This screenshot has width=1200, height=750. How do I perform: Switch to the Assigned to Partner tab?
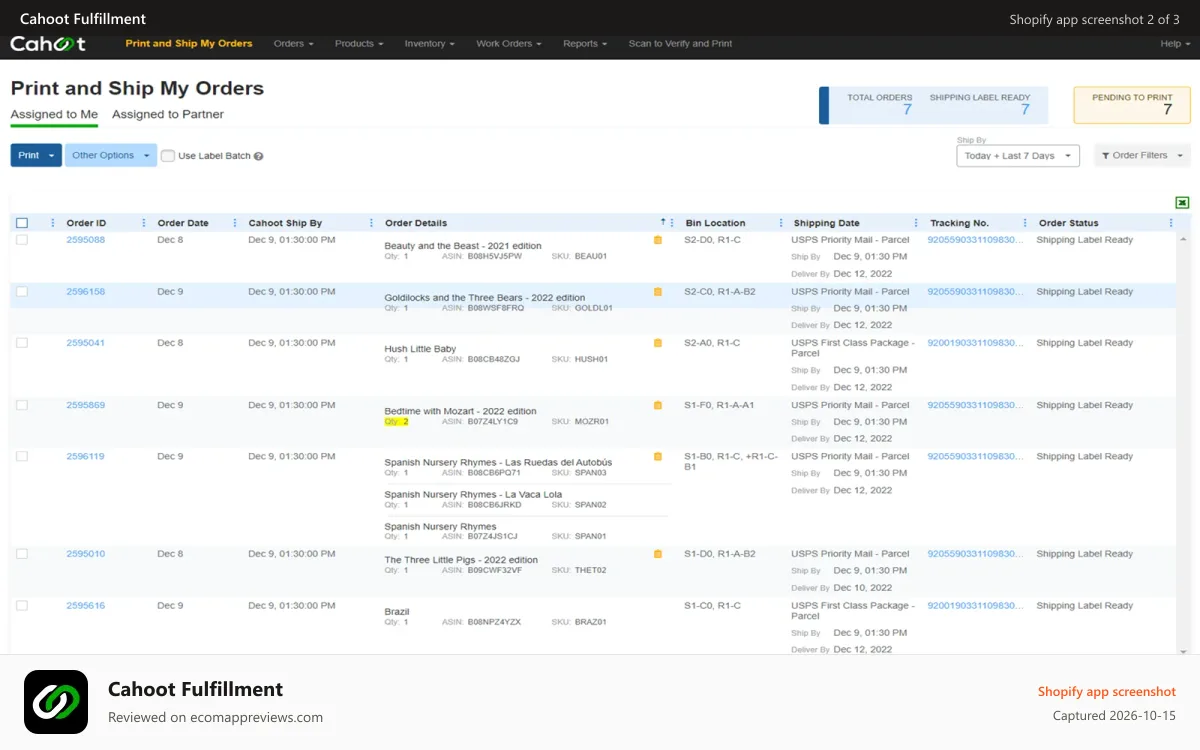click(168, 115)
